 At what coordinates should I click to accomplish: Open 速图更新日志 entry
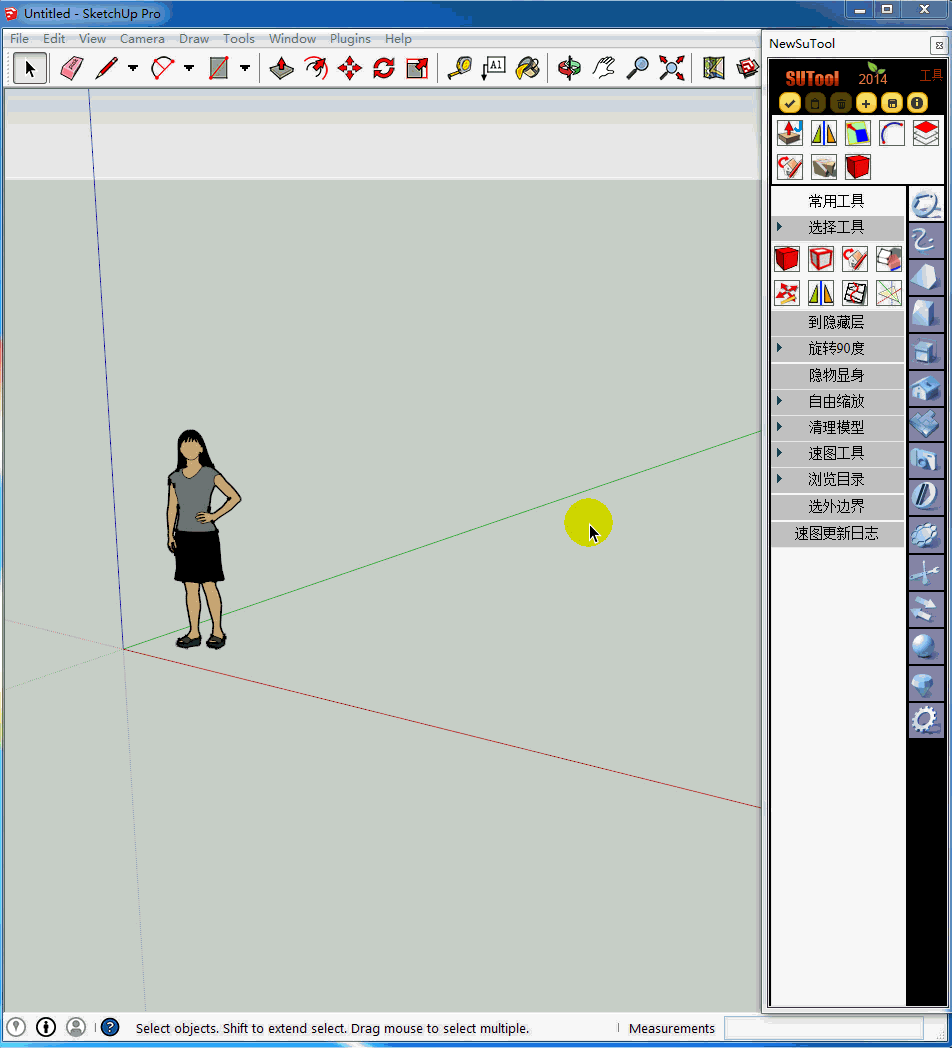pos(838,533)
